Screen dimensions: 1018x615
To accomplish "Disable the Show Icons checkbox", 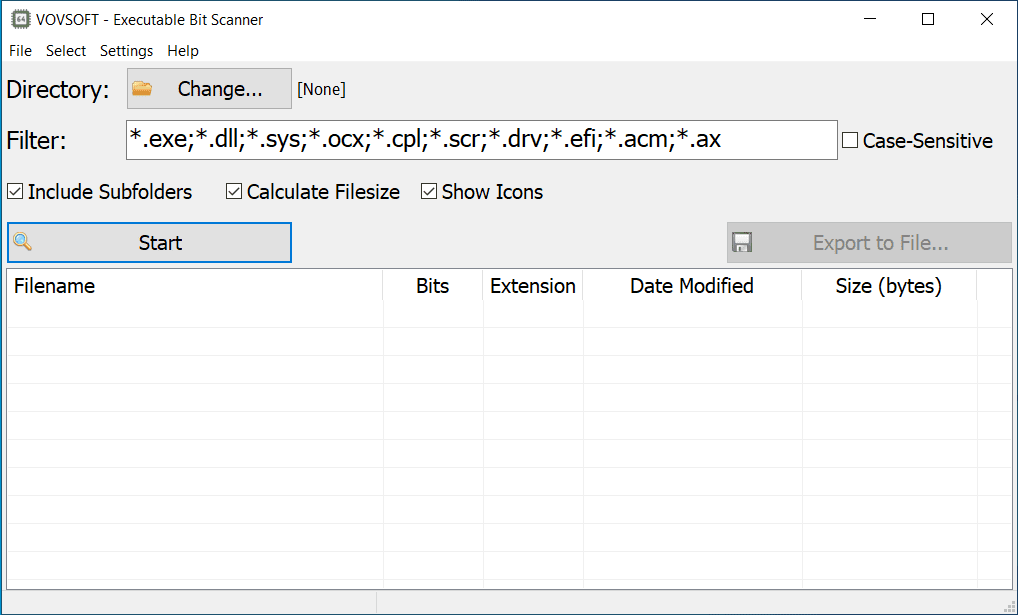I will (x=429, y=192).
